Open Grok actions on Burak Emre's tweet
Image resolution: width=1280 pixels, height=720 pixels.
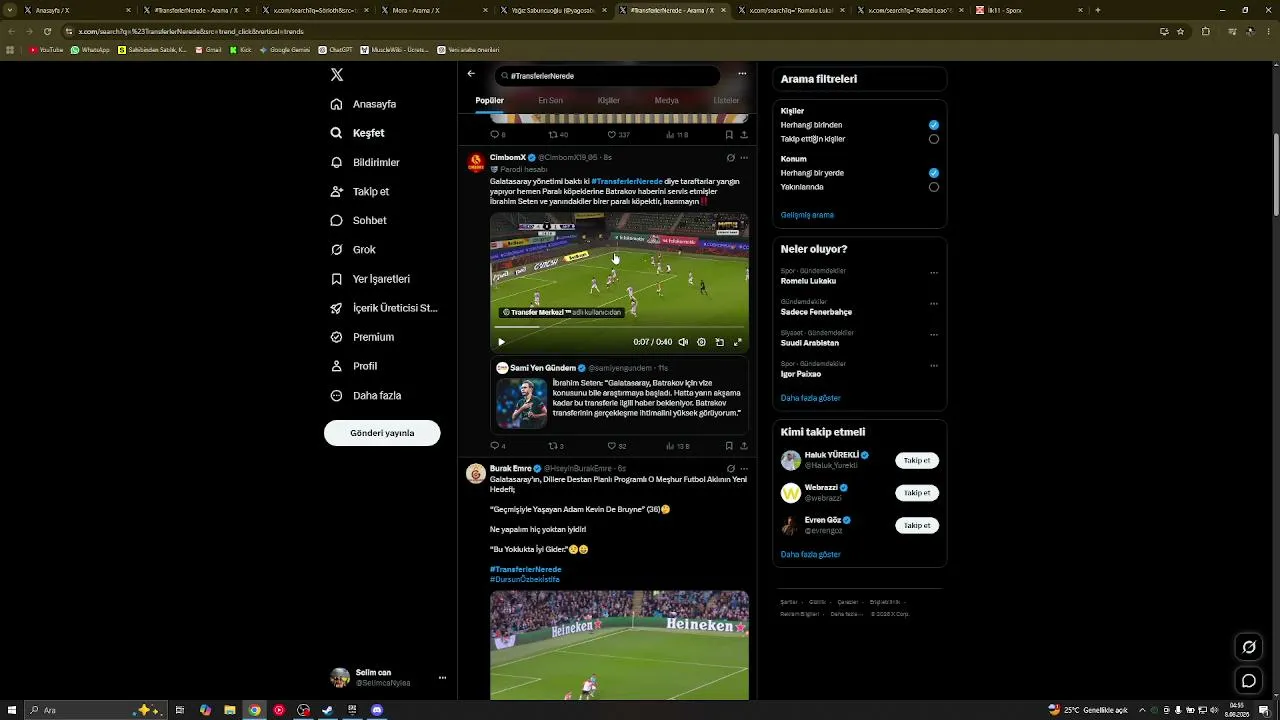(x=730, y=469)
